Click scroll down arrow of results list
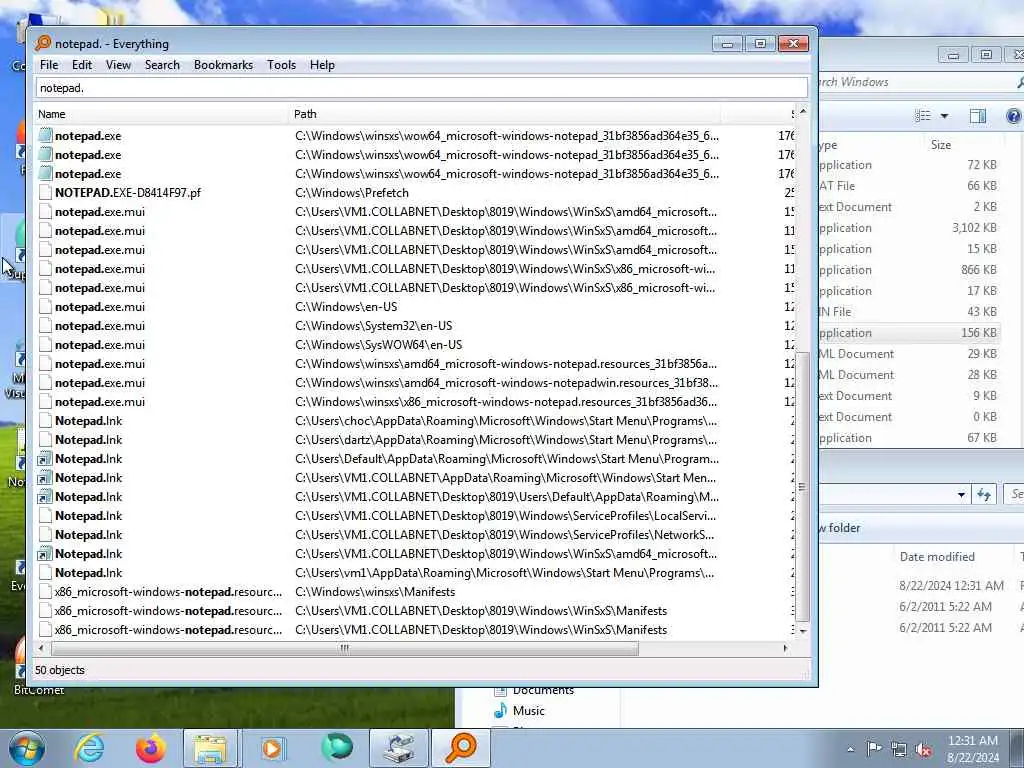 [803, 631]
